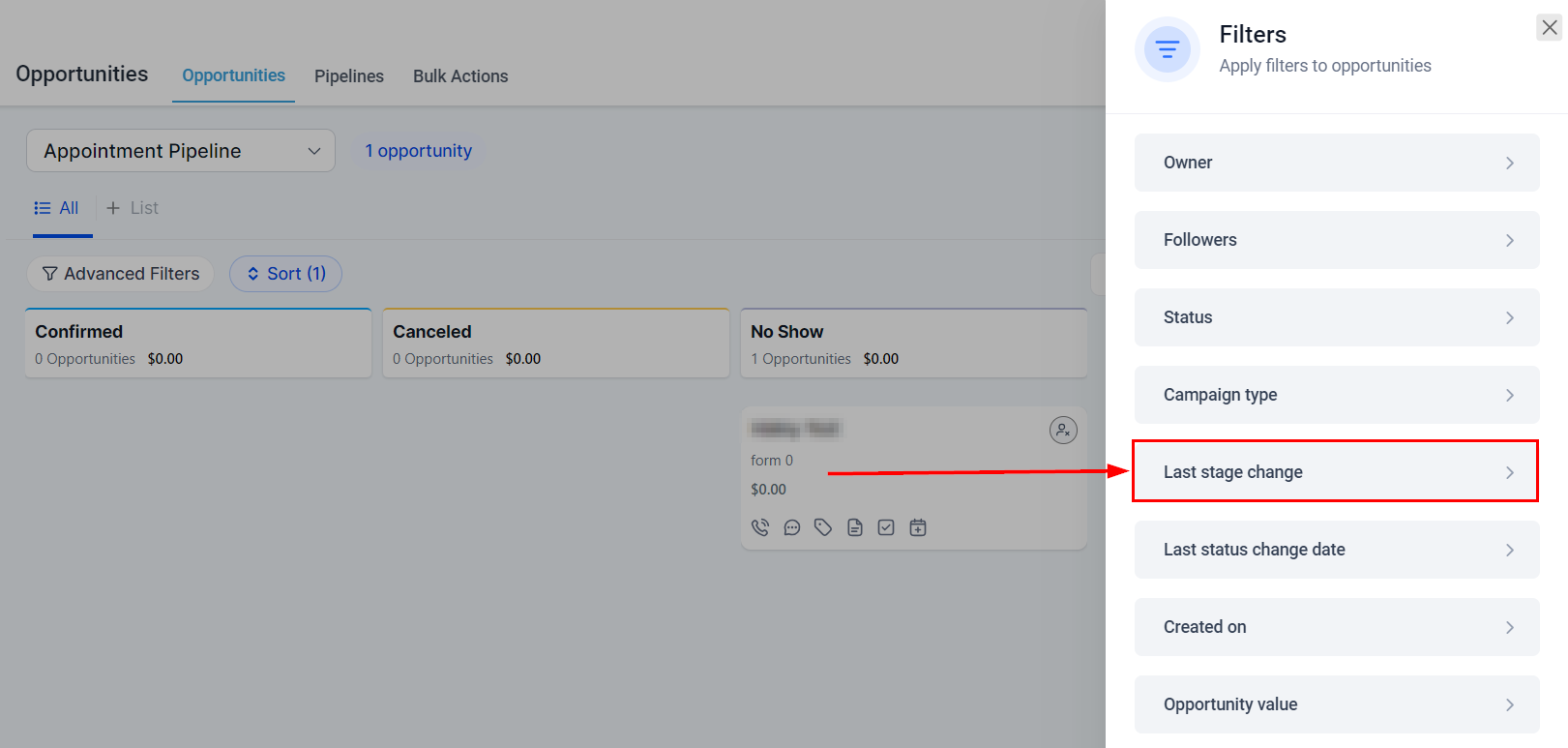Click the phone call icon on the opportunity card

point(760,527)
